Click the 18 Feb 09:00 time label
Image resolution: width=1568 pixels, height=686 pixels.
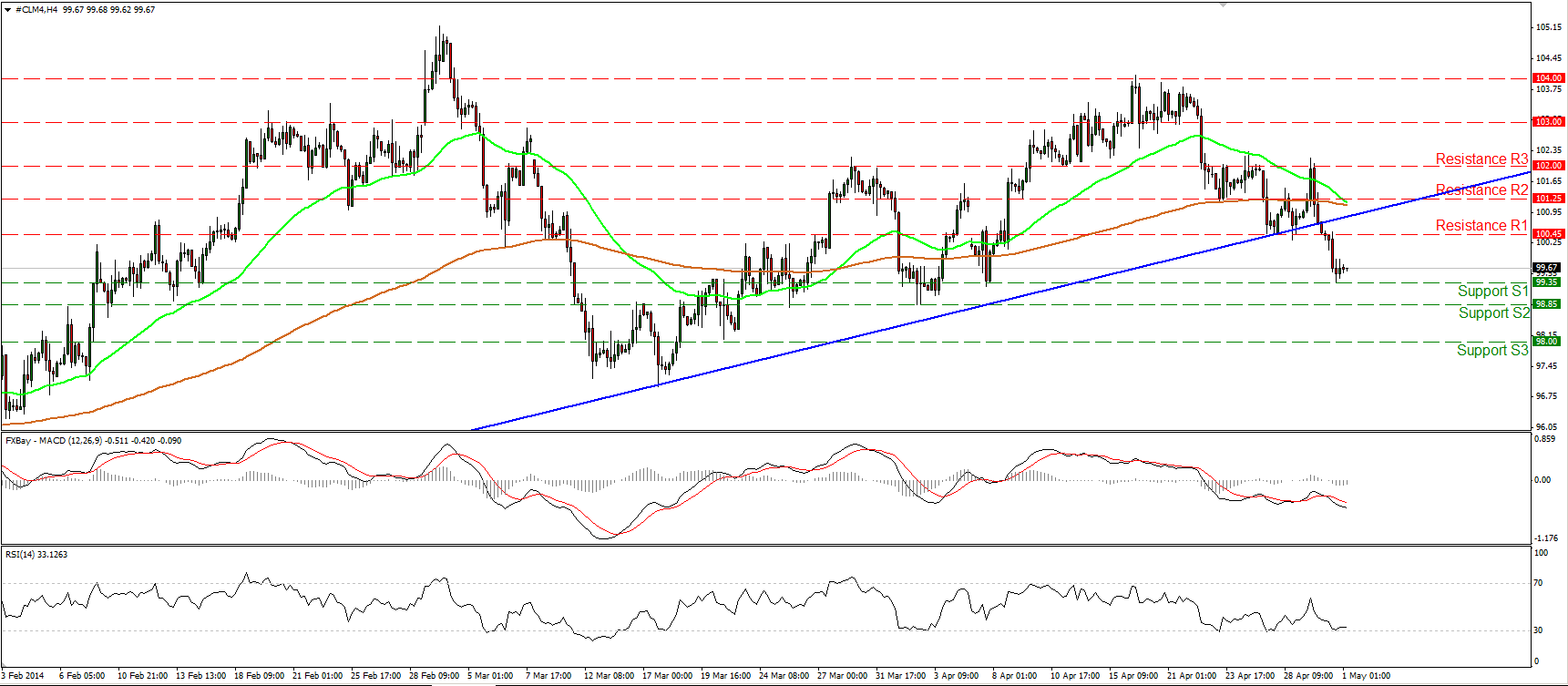259,676
